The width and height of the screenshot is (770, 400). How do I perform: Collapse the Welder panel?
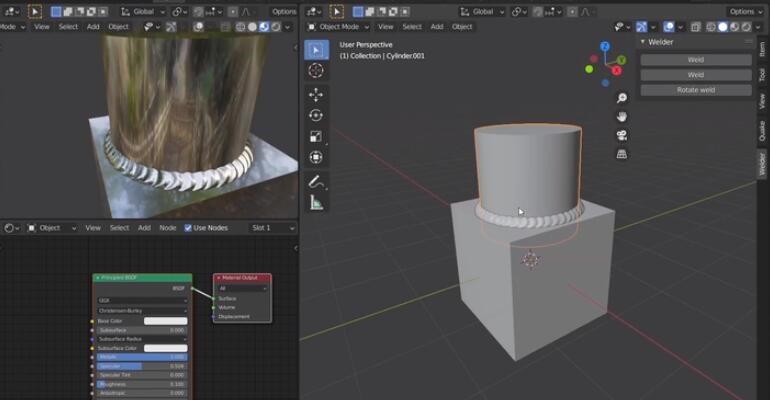642,42
